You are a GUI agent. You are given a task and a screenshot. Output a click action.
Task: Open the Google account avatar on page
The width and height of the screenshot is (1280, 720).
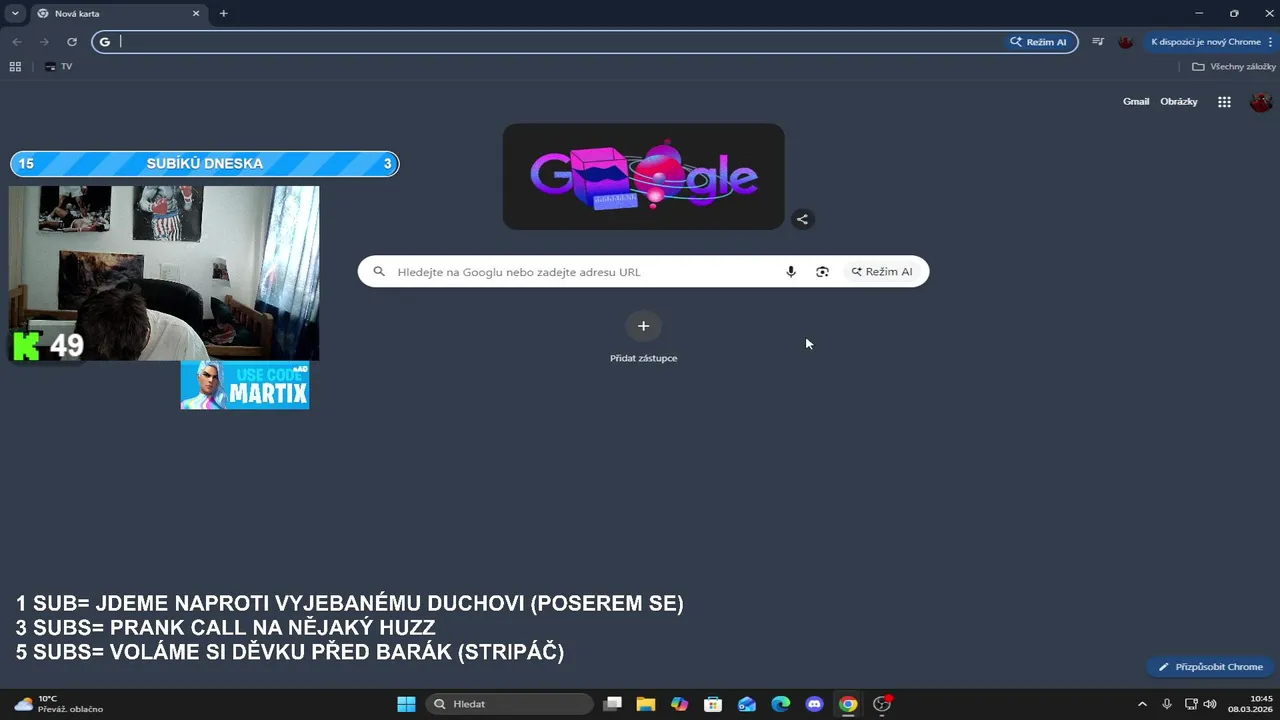coord(1261,102)
